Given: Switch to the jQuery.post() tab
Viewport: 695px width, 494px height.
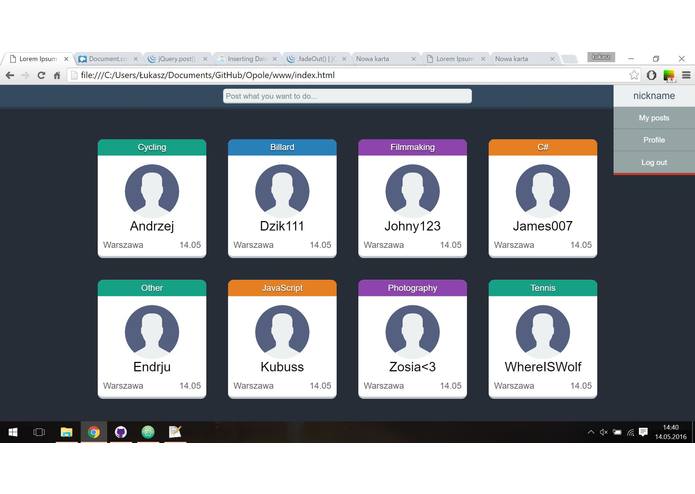Looking at the screenshot, I should point(176,58).
